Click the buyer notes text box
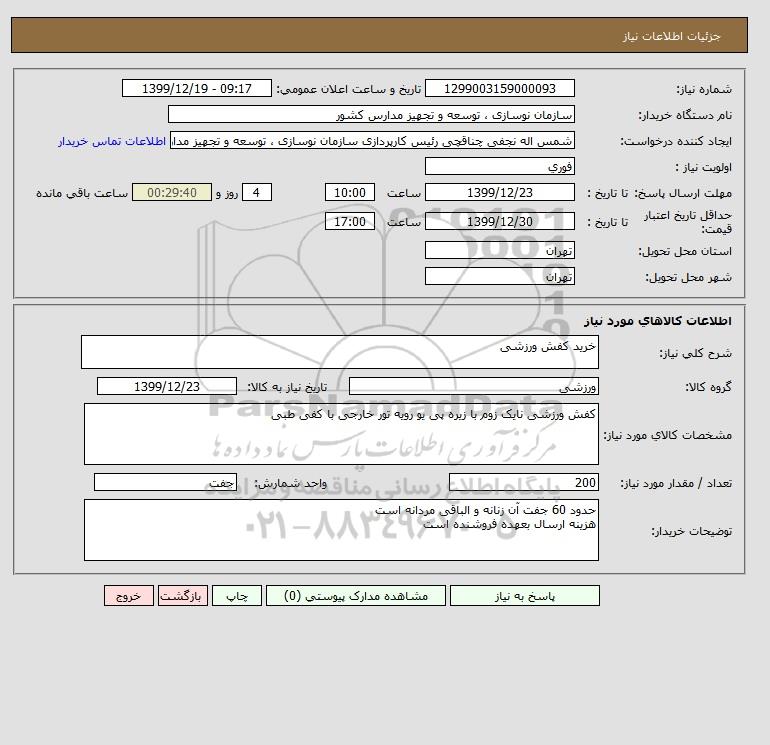 pos(341,530)
